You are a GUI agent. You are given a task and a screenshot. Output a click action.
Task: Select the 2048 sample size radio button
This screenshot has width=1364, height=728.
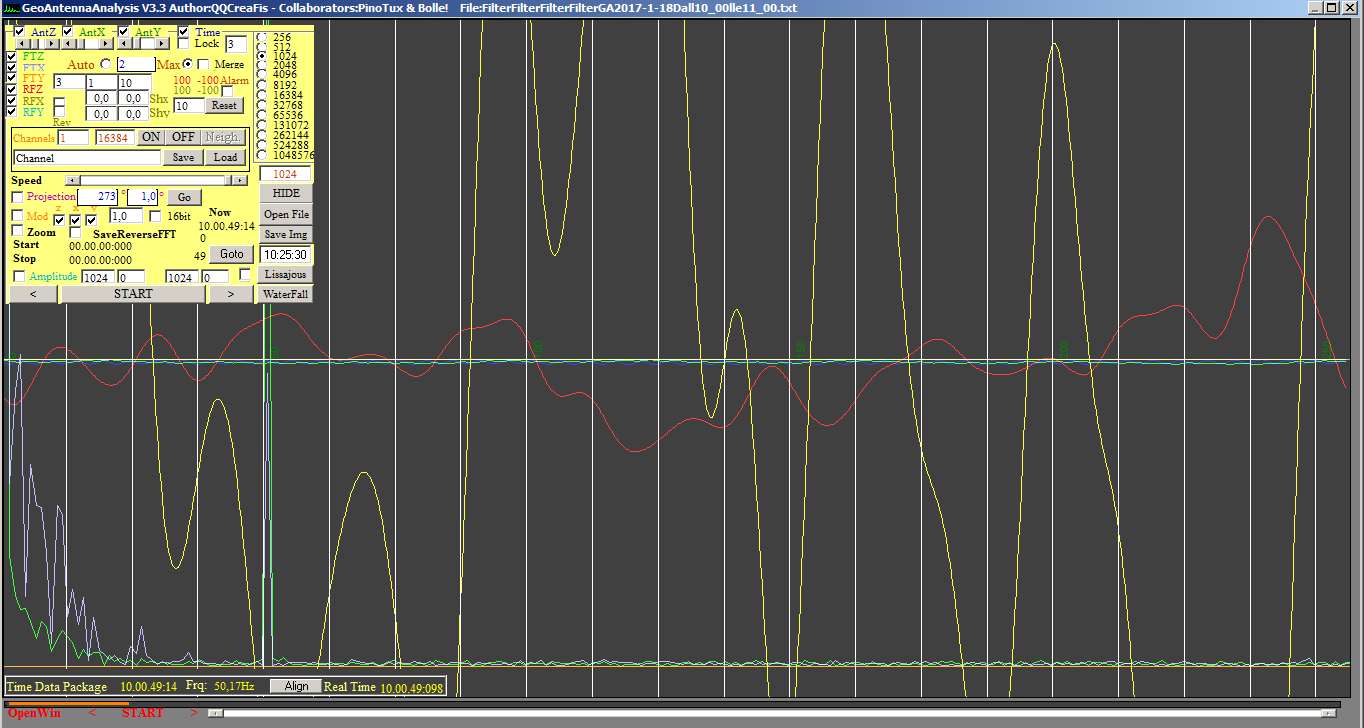coord(263,65)
